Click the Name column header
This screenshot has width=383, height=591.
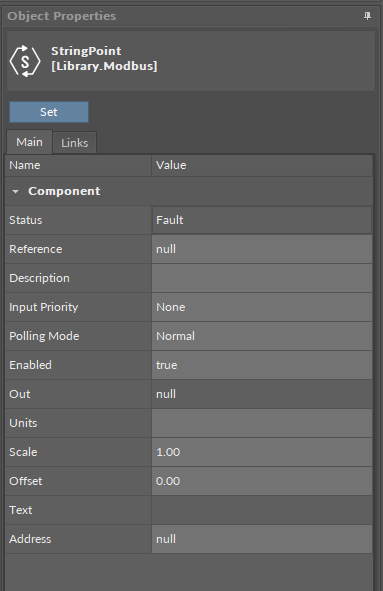[78, 165]
